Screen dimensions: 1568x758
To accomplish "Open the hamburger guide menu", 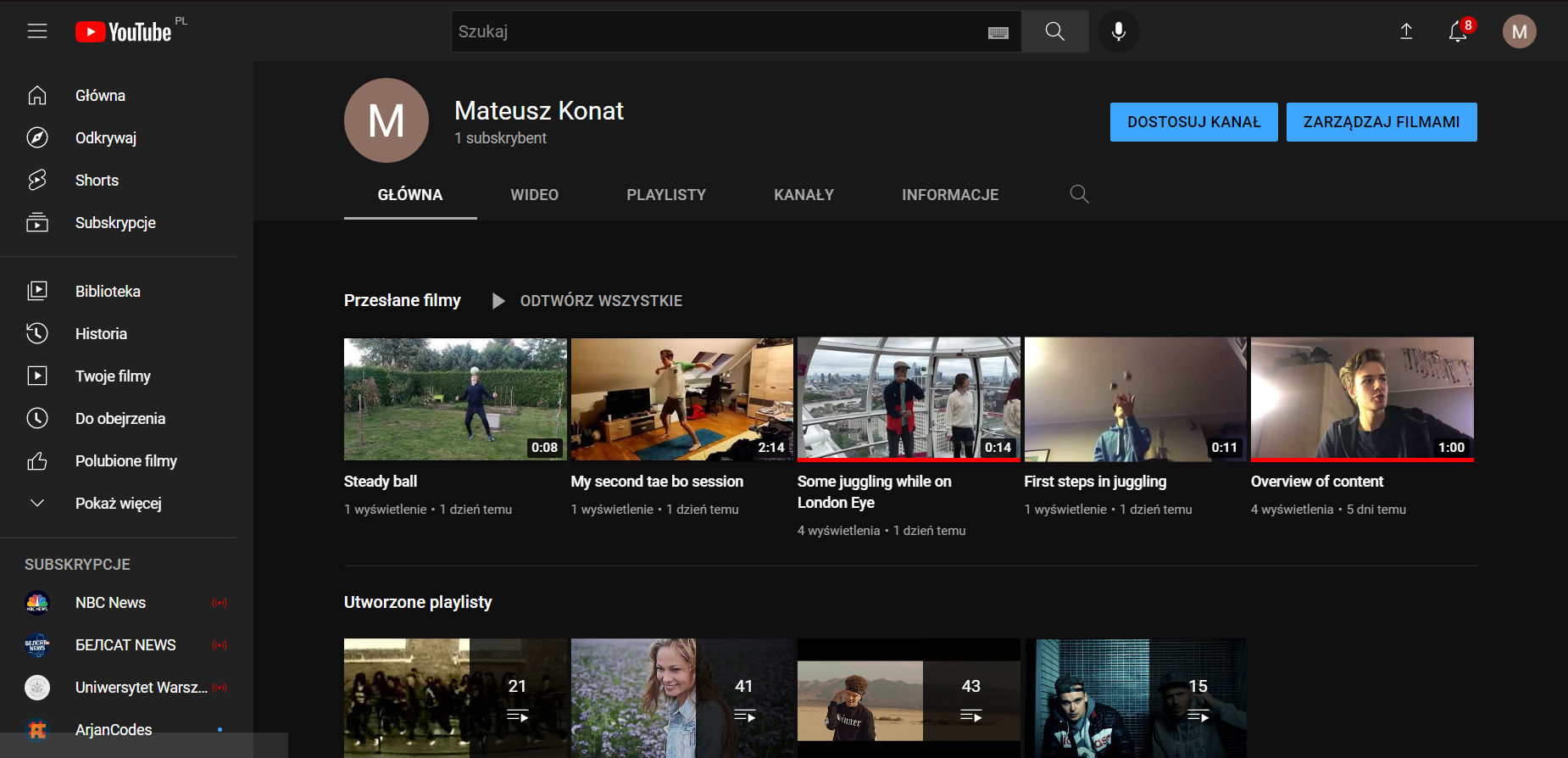I will (x=37, y=31).
